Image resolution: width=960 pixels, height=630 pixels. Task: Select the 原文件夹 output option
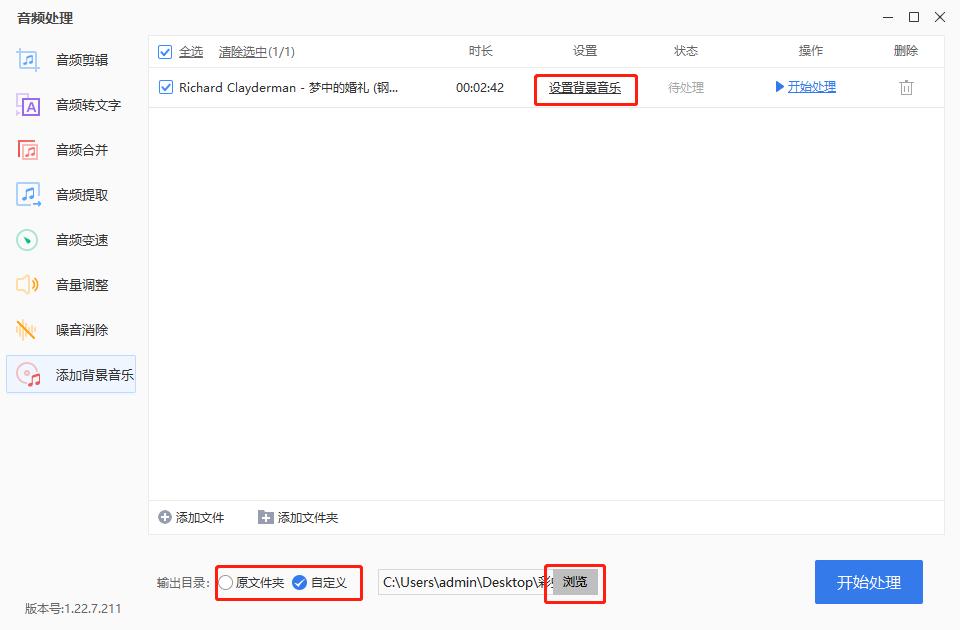tap(225, 582)
